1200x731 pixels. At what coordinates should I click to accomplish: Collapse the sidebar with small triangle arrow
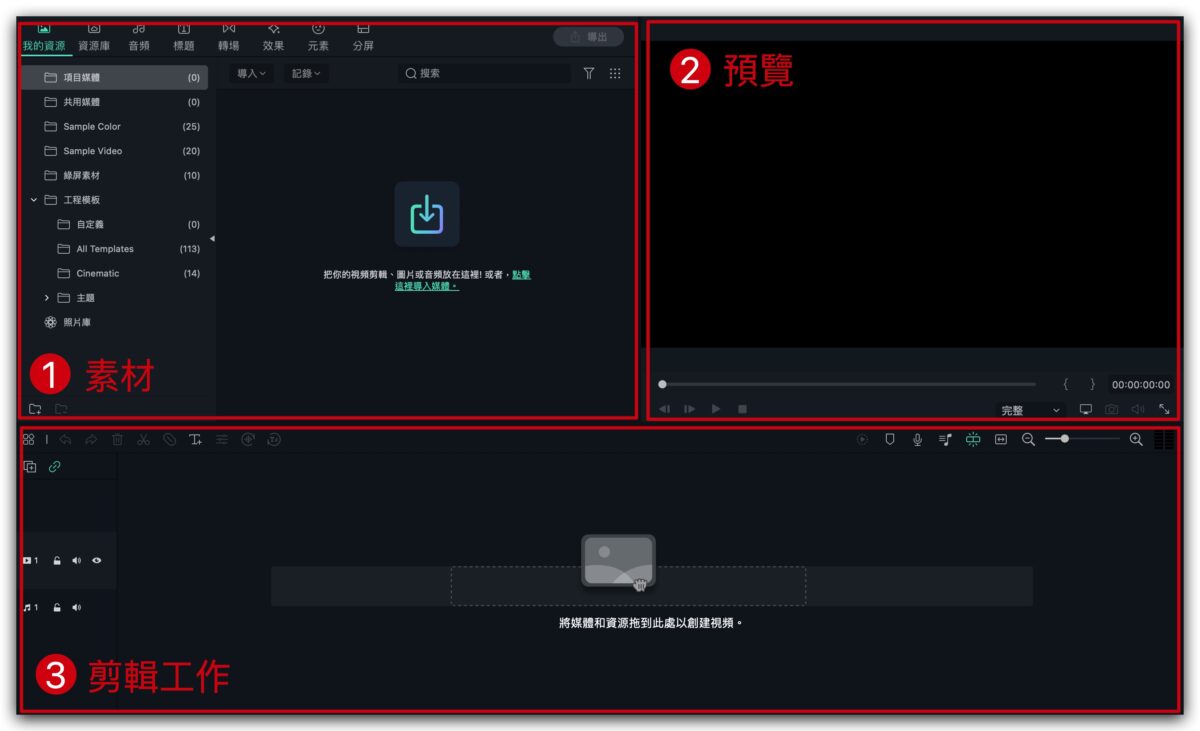(x=212, y=238)
